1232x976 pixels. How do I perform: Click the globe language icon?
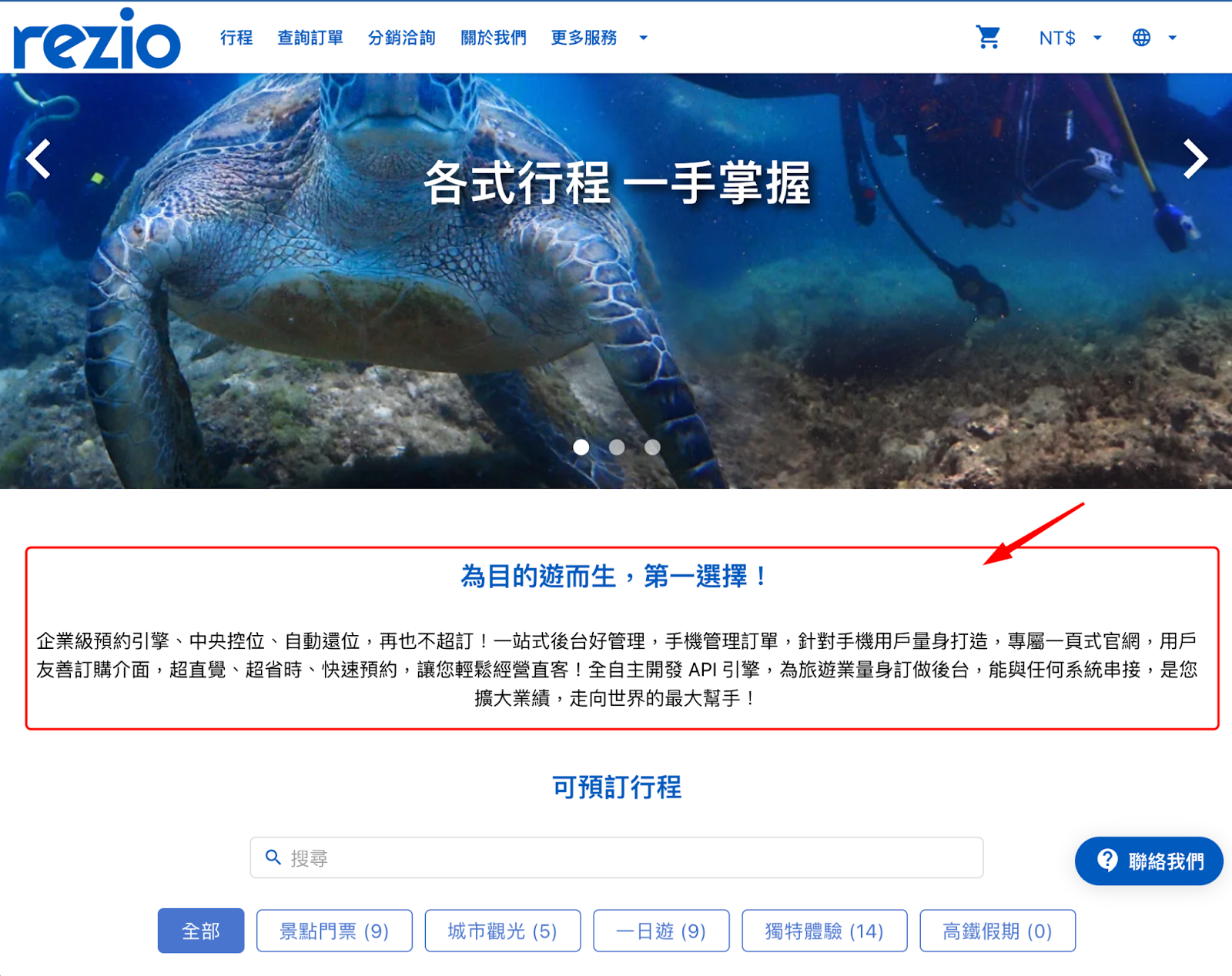pyautogui.click(x=1141, y=38)
